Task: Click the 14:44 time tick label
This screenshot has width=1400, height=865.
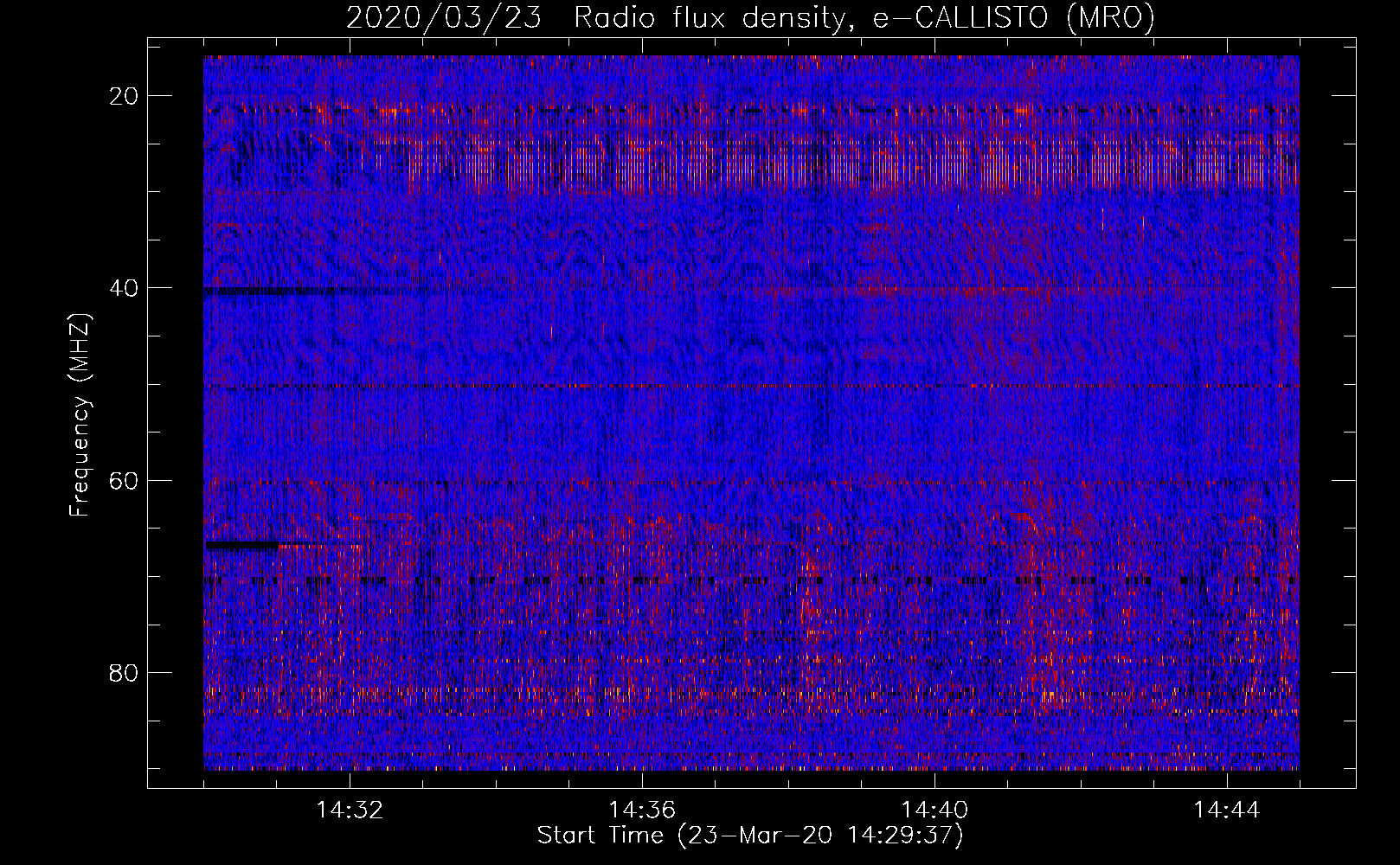Action: [1227, 811]
